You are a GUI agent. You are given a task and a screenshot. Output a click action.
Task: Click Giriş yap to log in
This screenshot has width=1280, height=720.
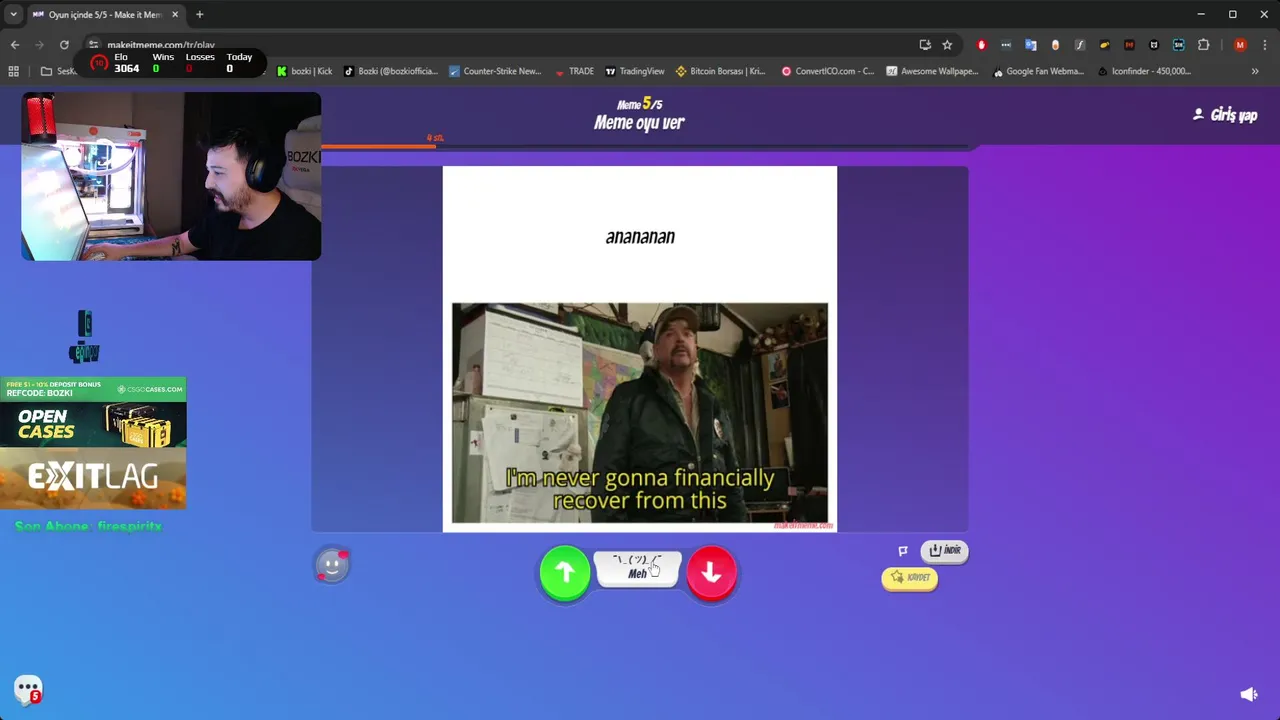[x=1225, y=115]
